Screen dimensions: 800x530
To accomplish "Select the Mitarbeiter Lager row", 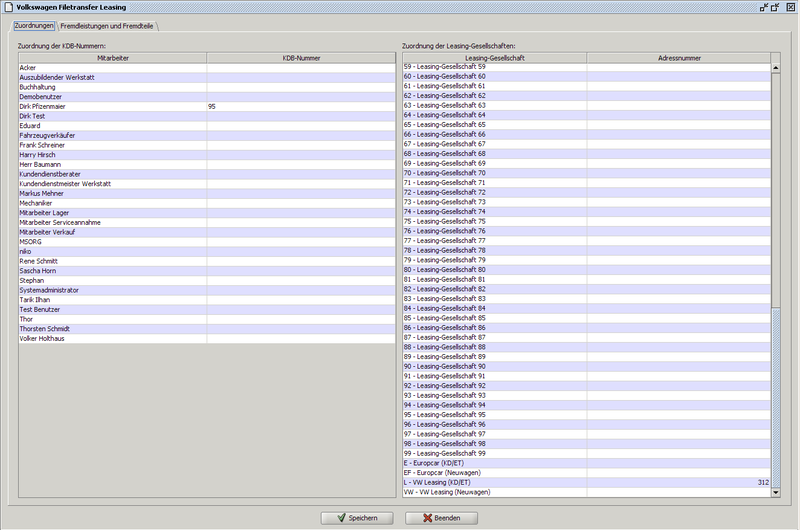I will pos(207,213).
